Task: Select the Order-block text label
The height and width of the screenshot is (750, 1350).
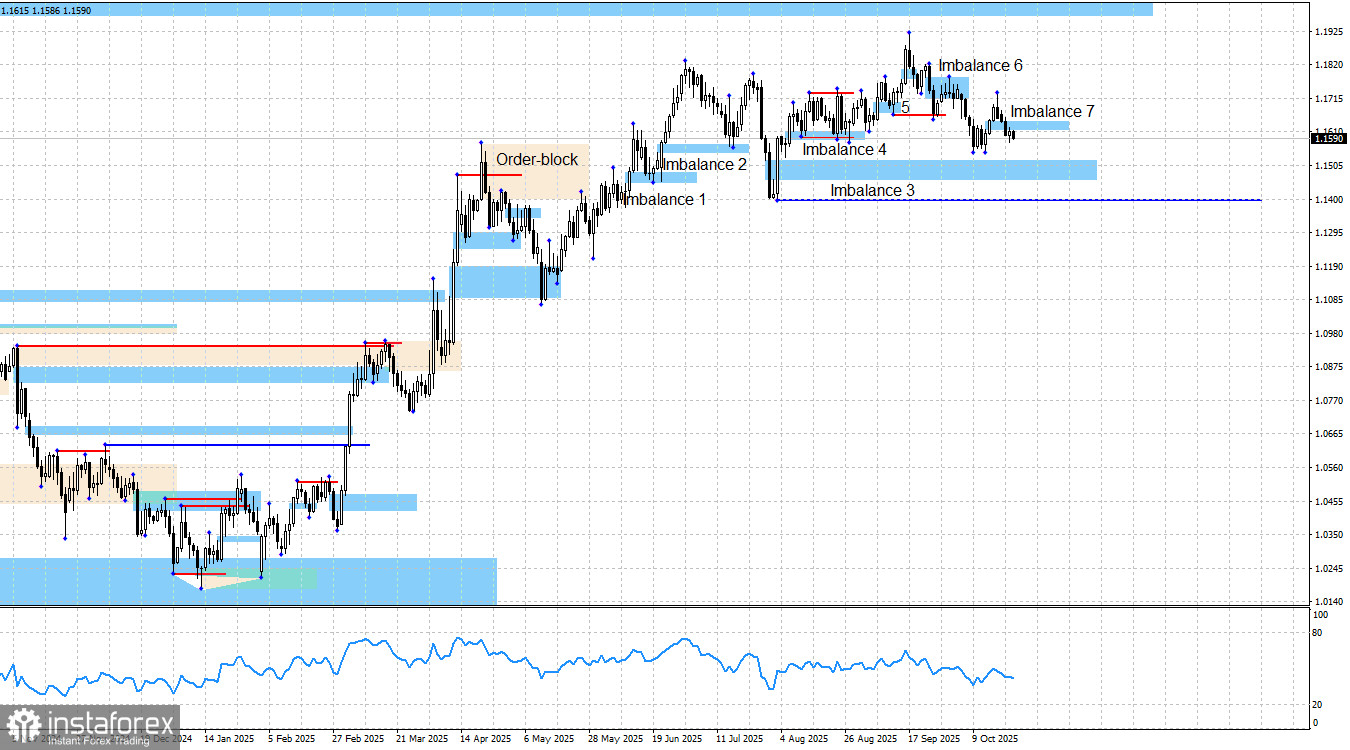Action: pyautogui.click(x=537, y=160)
